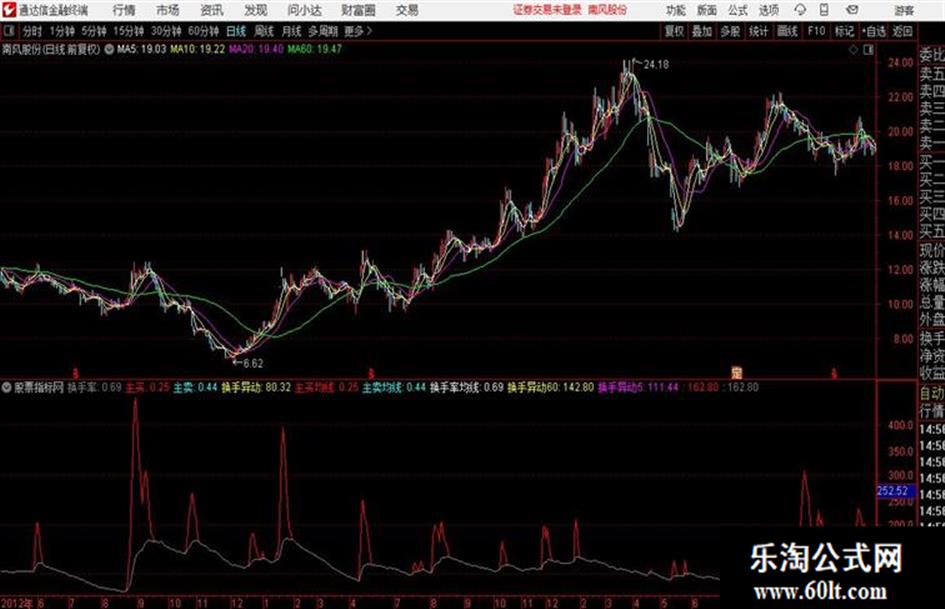Switch to 60分钟 period tab

click(204, 31)
